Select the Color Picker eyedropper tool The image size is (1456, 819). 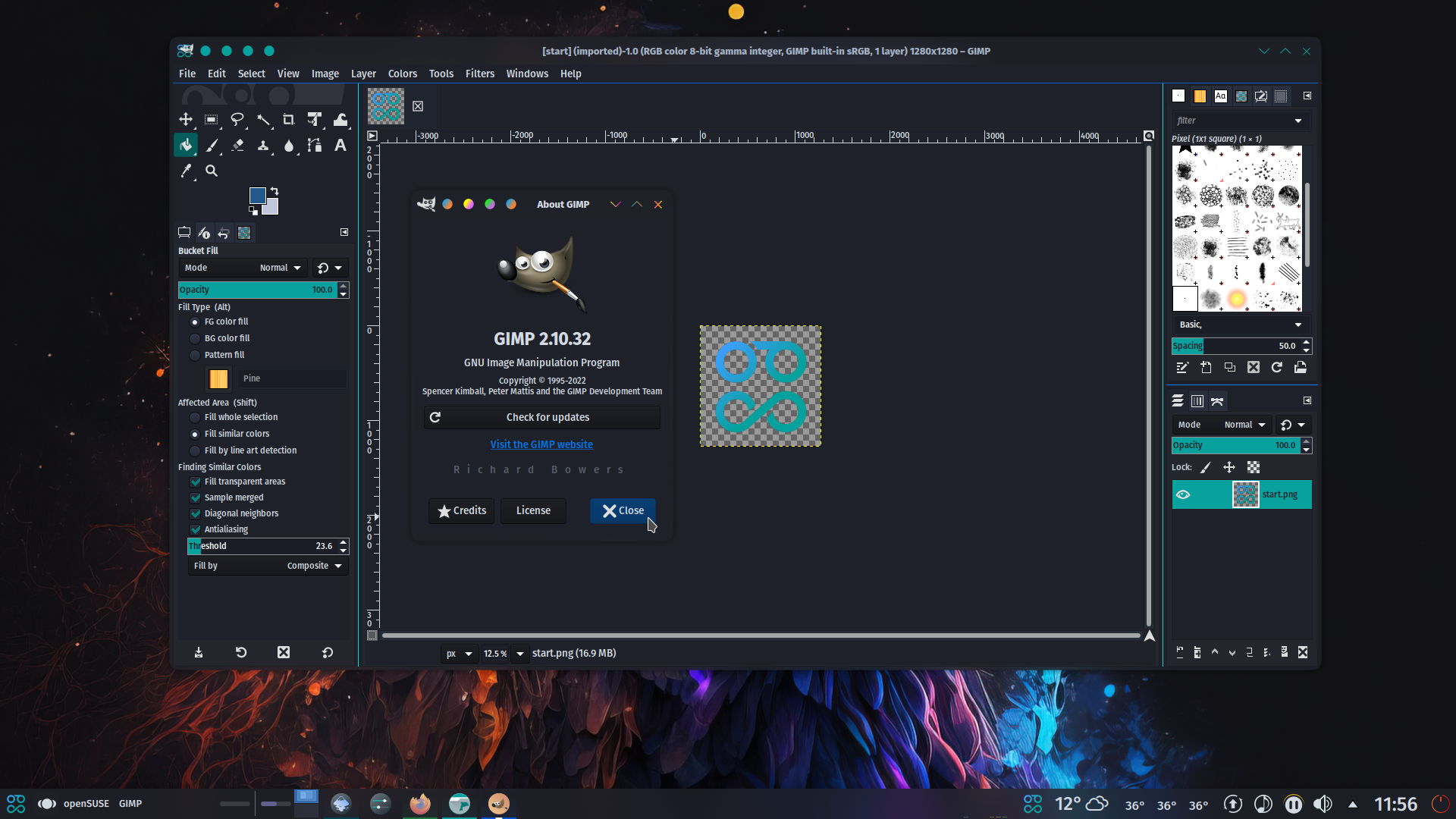[186, 171]
